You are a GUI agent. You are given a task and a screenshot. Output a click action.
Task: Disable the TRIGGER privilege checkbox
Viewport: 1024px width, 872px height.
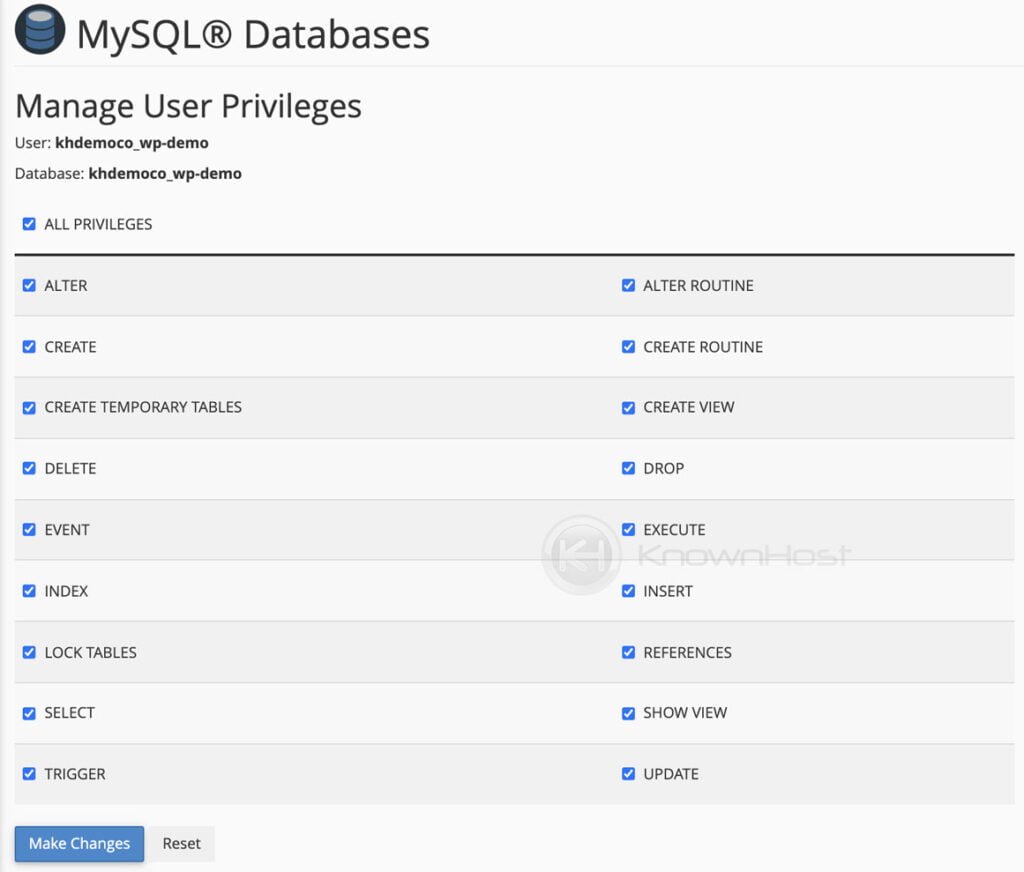tap(29, 774)
